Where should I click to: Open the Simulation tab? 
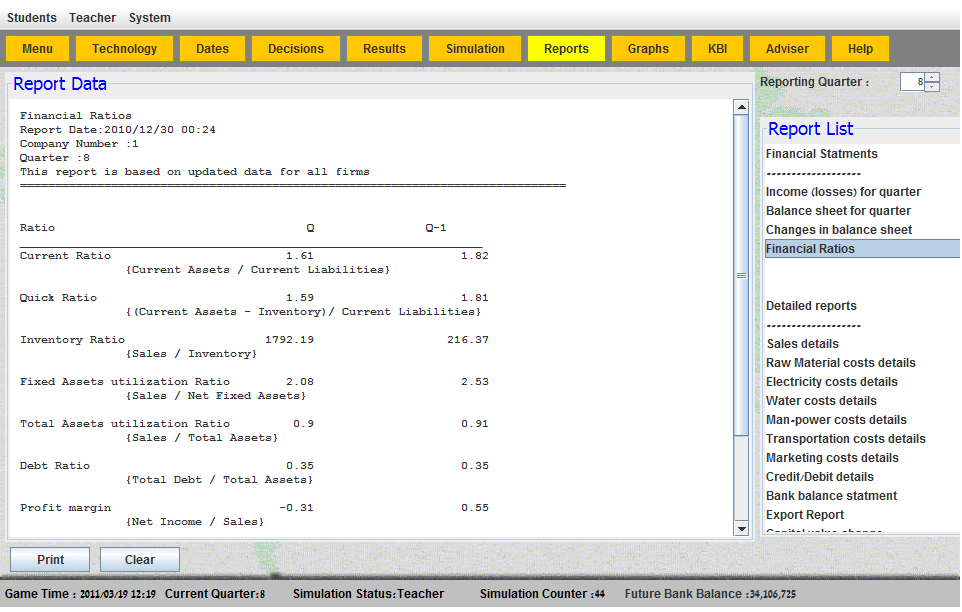475,49
